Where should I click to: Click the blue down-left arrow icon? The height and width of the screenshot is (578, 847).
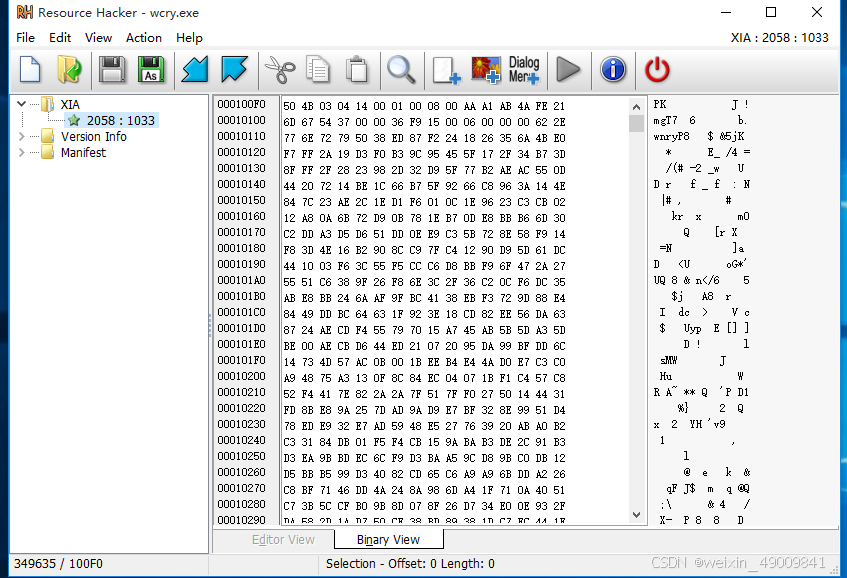(194, 70)
